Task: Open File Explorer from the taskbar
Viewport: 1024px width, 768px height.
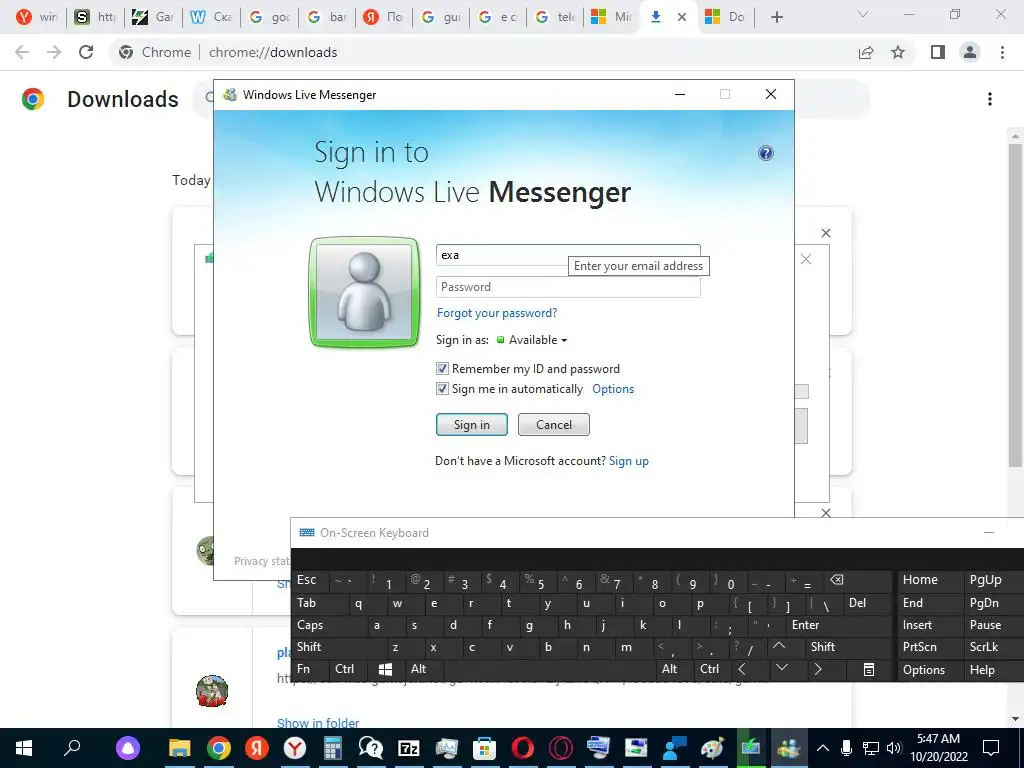Action: point(179,748)
